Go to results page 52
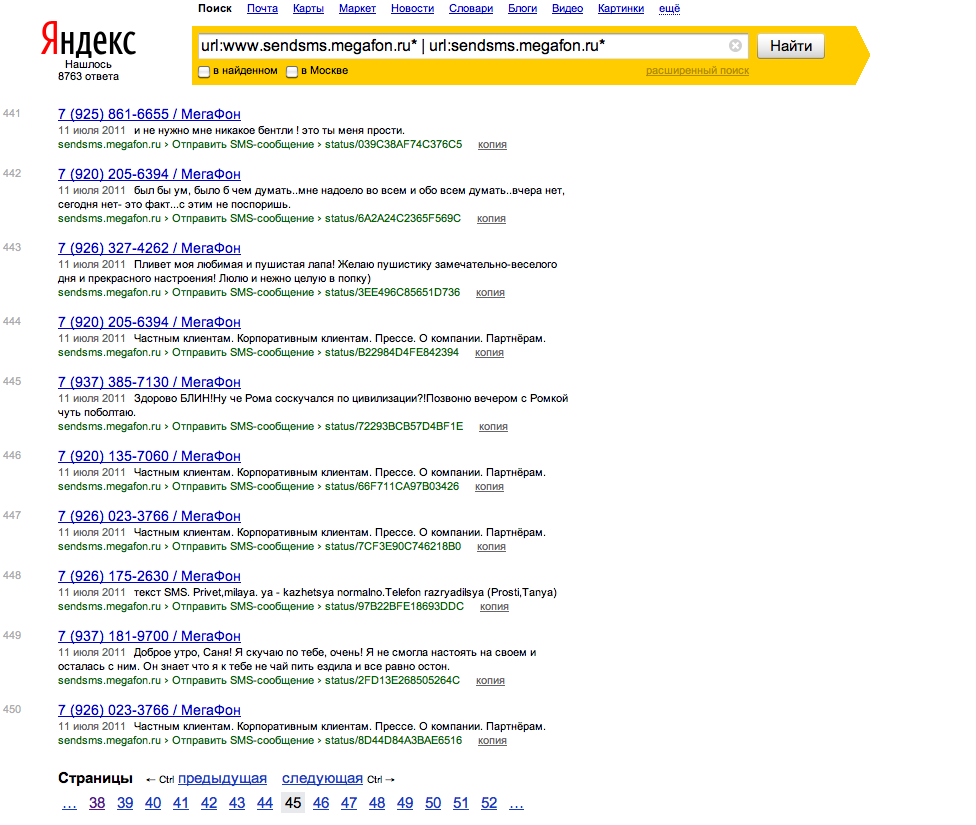Screen dimensions: 976x825 (x=489, y=803)
